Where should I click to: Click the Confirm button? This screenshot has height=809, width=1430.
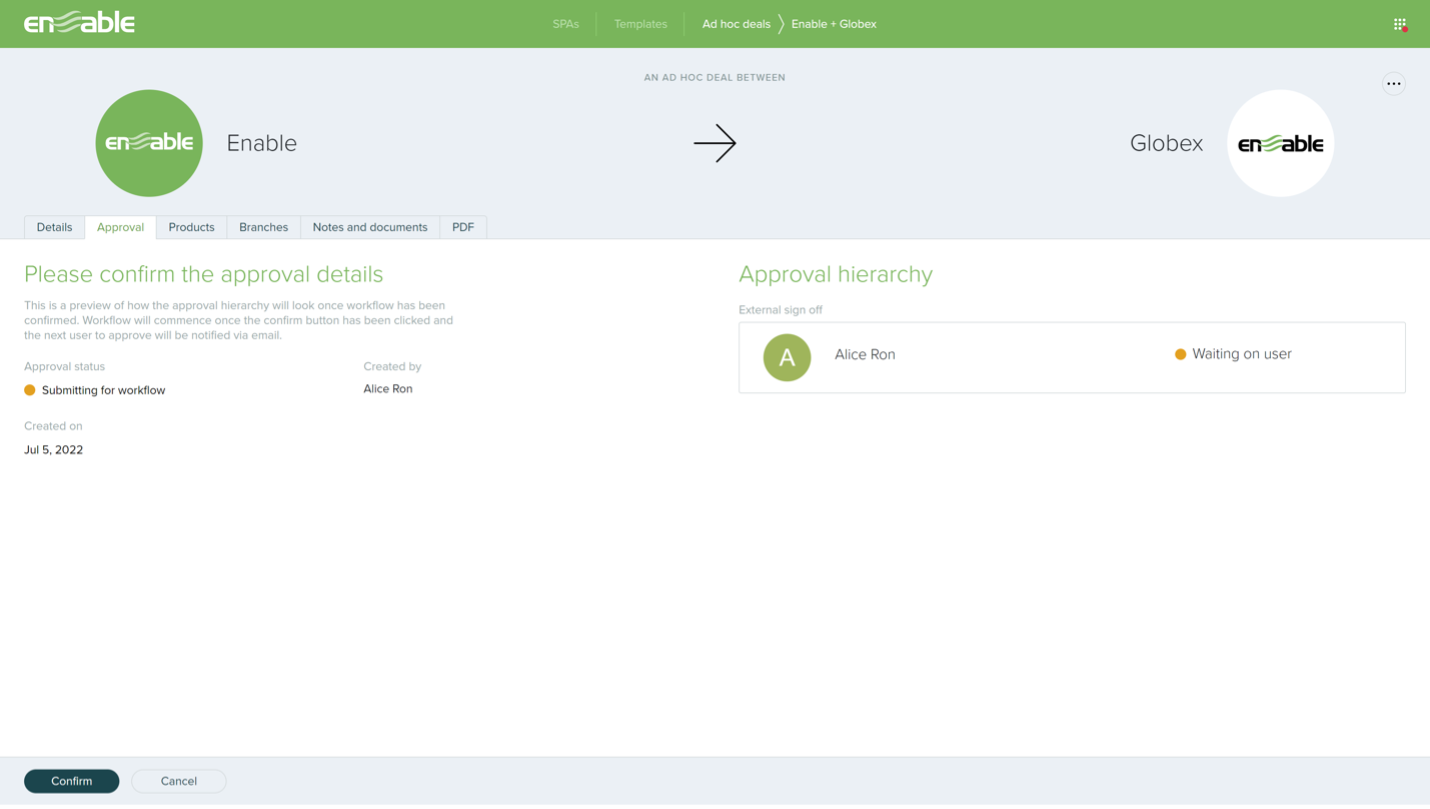71,781
